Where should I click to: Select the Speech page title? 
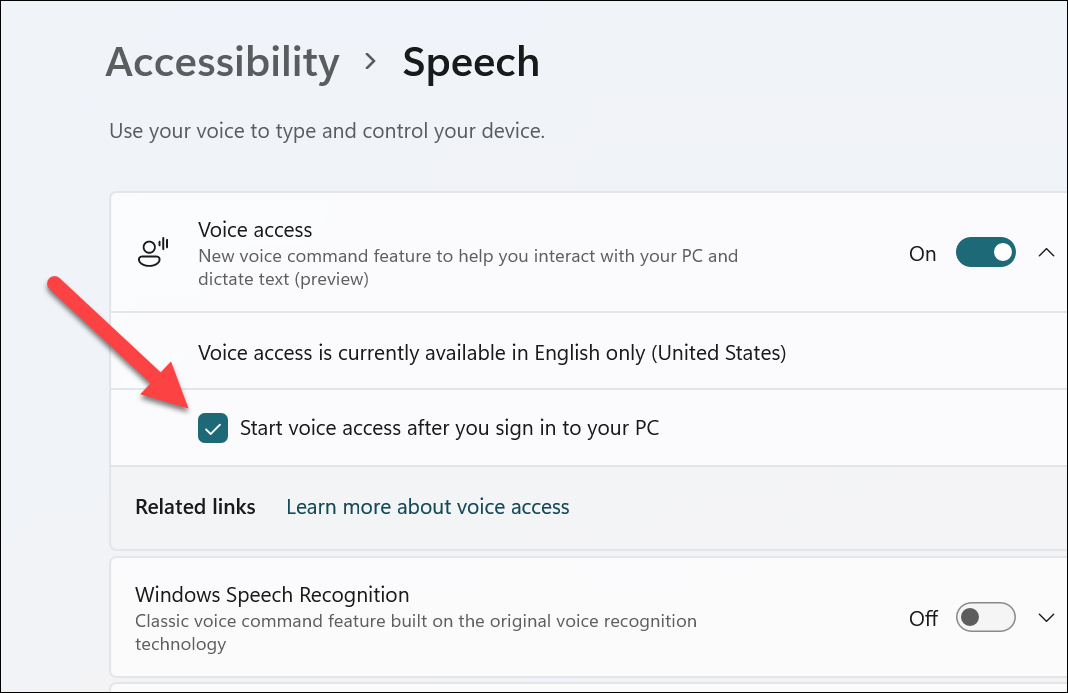click(470, 62)
